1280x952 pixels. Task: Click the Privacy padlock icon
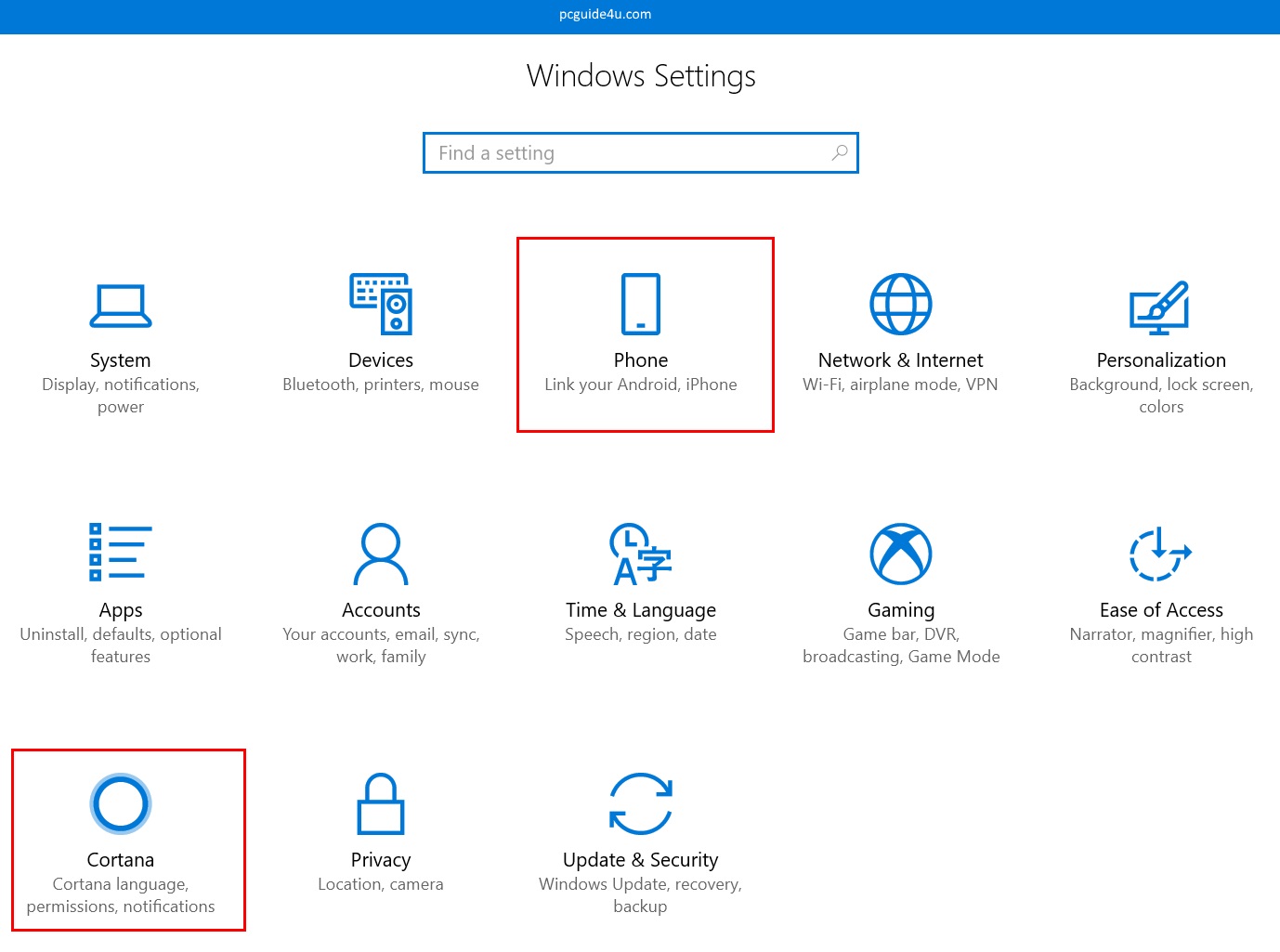pos(381,803)
